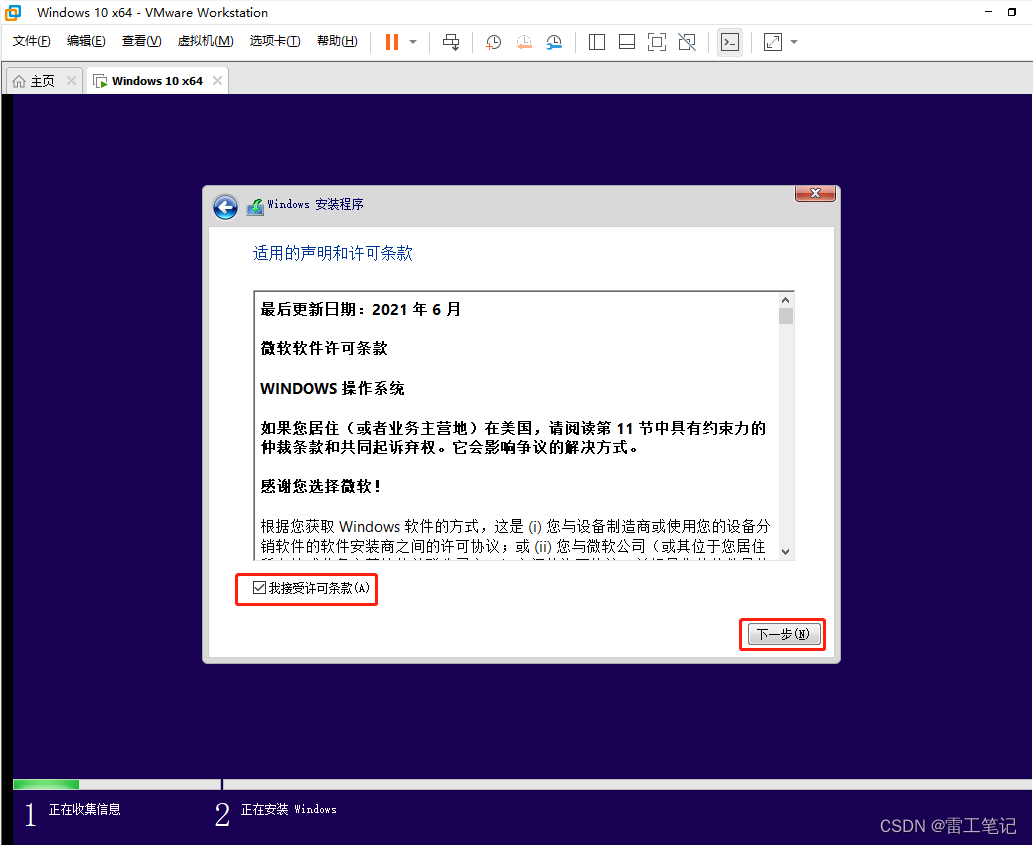Click Windows setup icon in dialog title
Screen dimensions: 1033x845
point(256,207)
